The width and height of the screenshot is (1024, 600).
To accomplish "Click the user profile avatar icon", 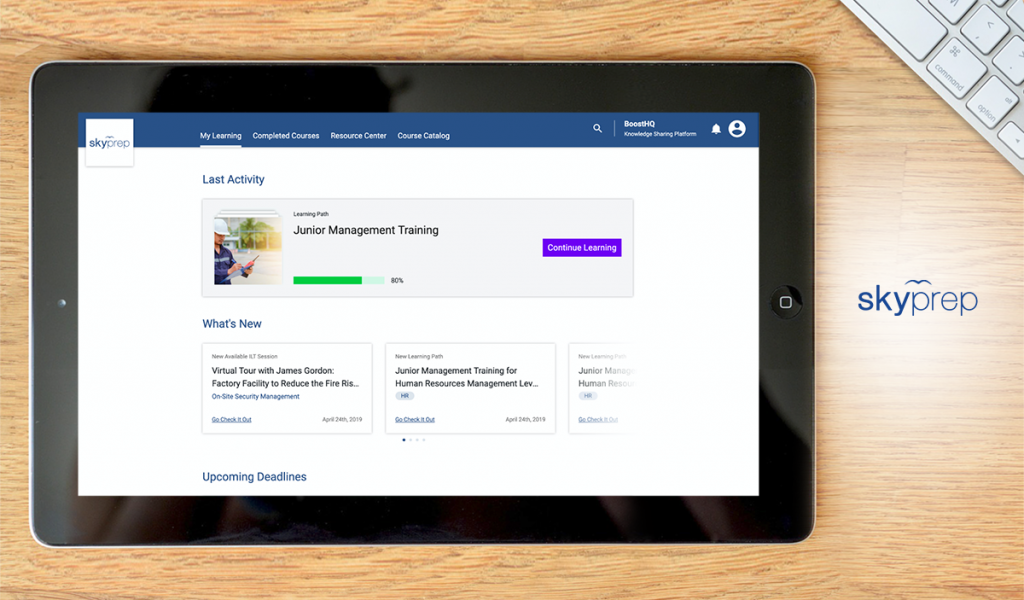I will [738, 128].
